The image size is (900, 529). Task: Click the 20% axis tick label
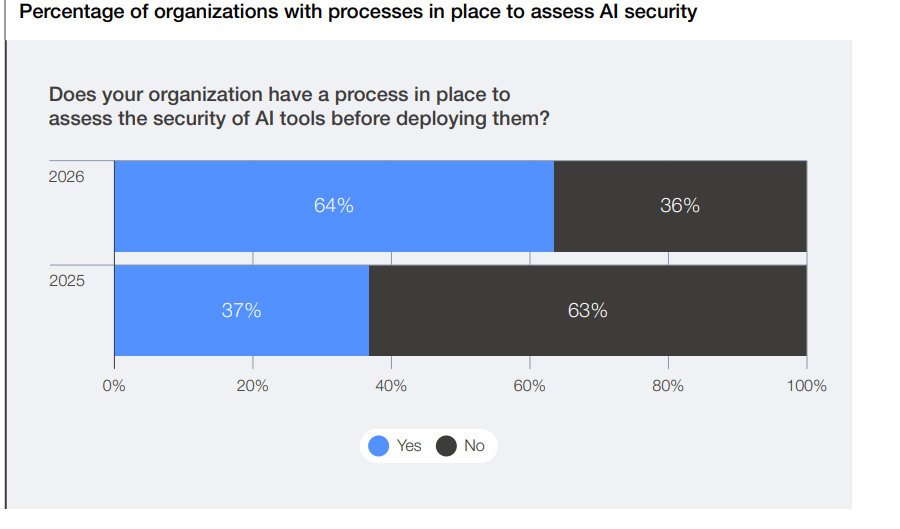coord(252,386)
